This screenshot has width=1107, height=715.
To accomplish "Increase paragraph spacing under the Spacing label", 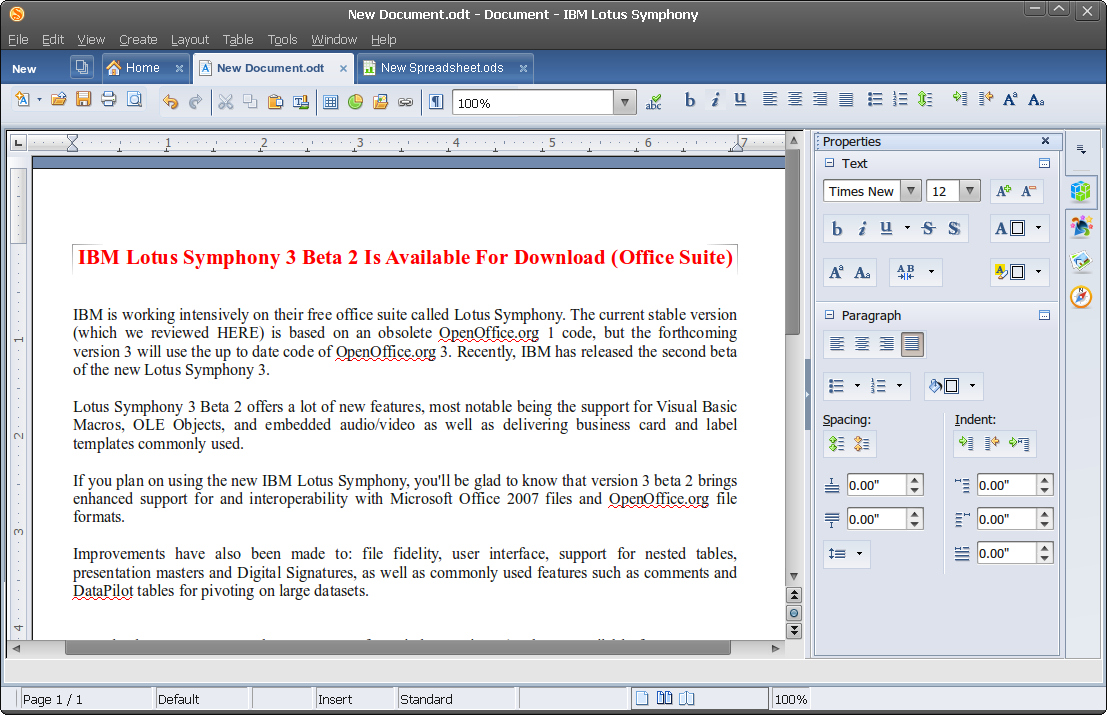I will click(837, 443).
